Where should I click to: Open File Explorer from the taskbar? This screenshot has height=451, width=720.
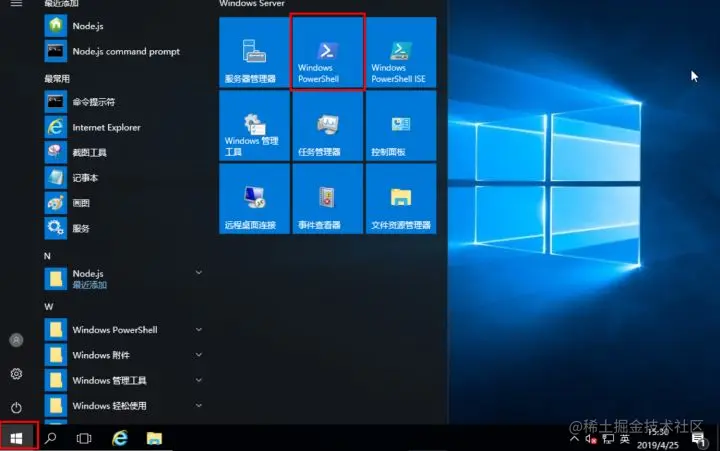(154, 438)
